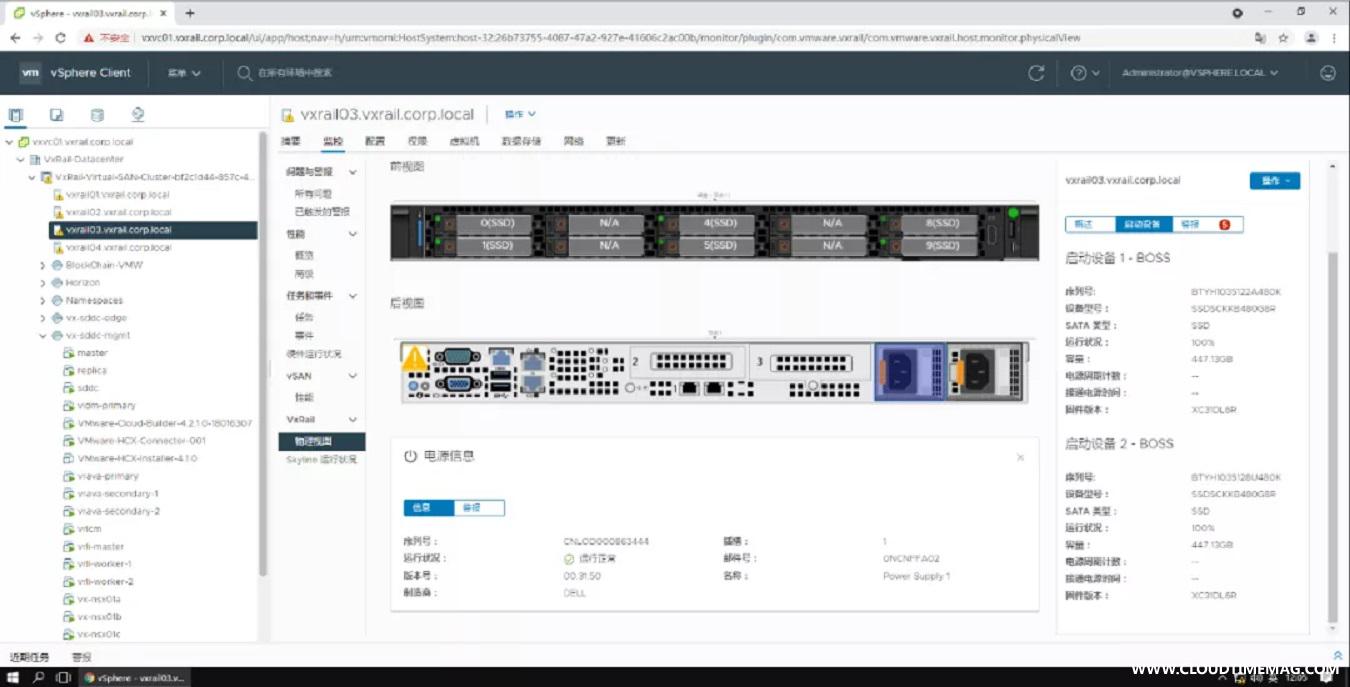Expand the Namespaces tree node
The width and height of the screenshot is (1350, 687).
[x=43, y=300]
